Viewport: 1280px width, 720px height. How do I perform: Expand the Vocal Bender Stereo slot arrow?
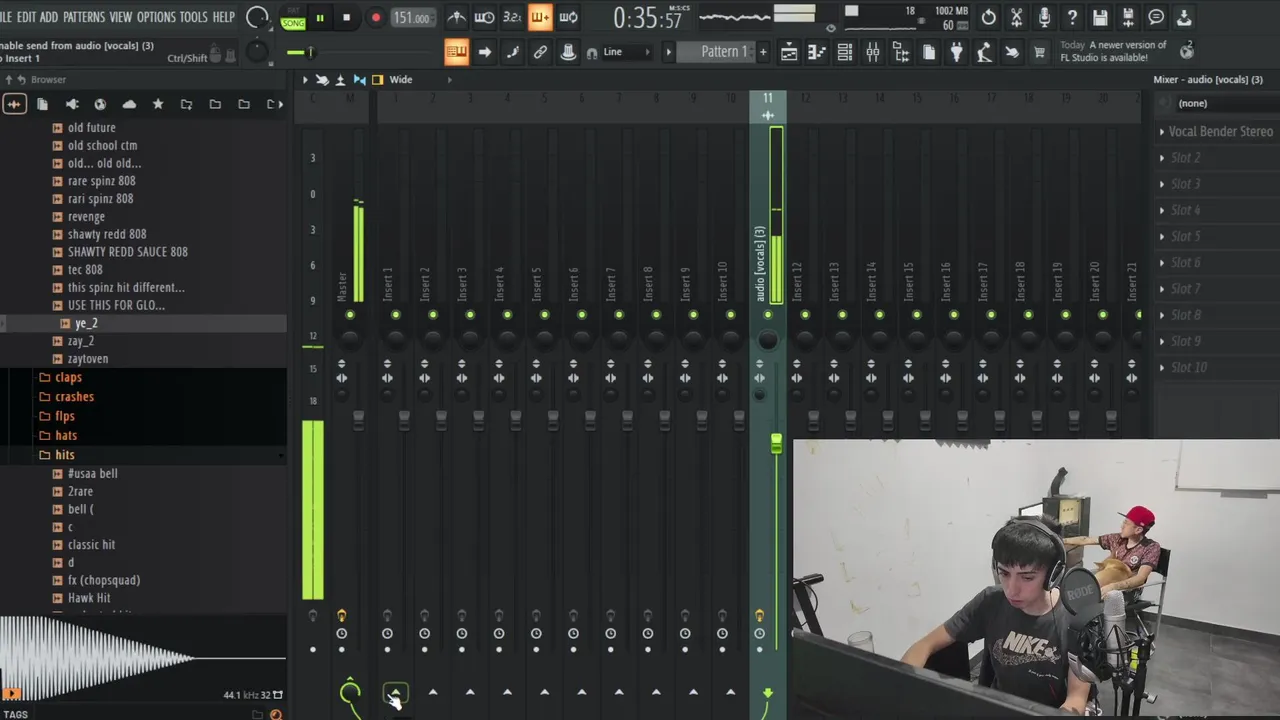click(1162, 132)
